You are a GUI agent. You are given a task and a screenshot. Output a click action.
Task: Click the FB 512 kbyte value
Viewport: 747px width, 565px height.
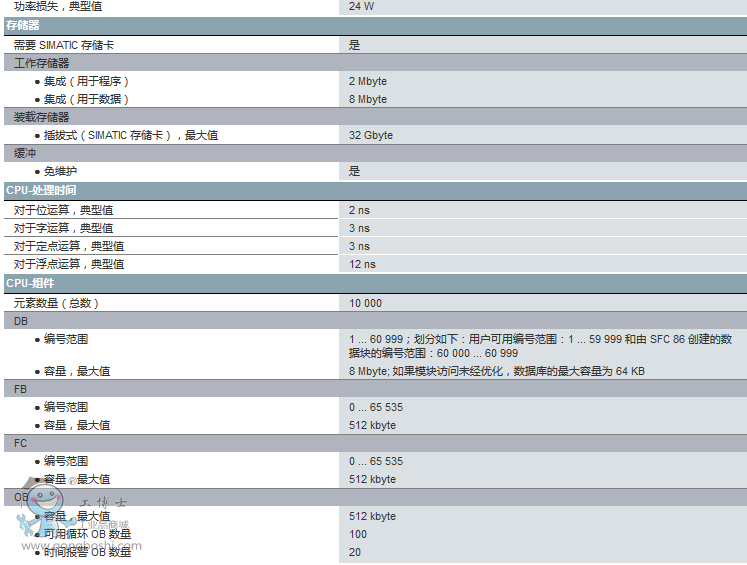(373, 425)
